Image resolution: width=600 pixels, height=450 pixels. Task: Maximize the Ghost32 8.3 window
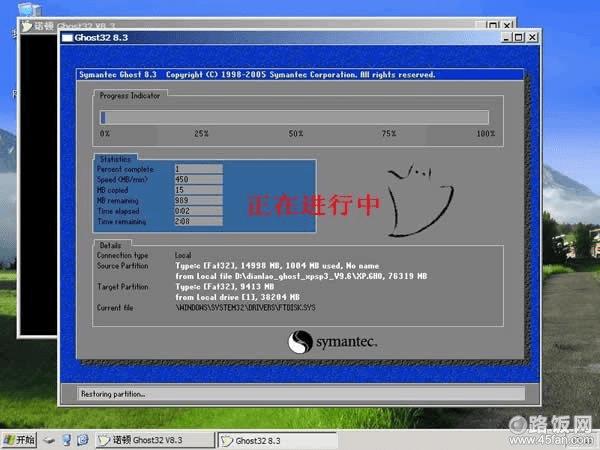[519, 37]
